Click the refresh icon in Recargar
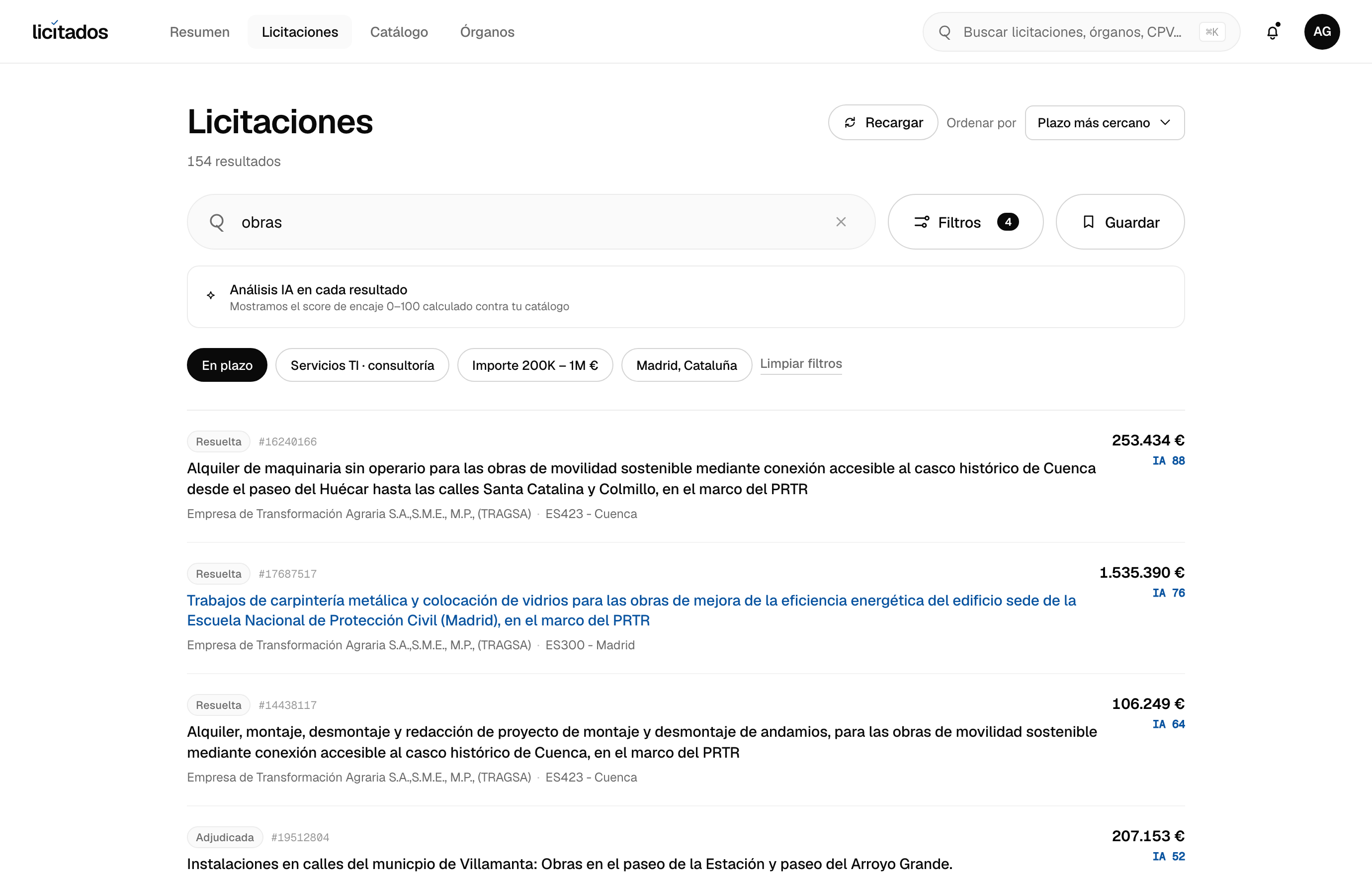Viewport: 1372px width, 875px height. click(850, 122)
